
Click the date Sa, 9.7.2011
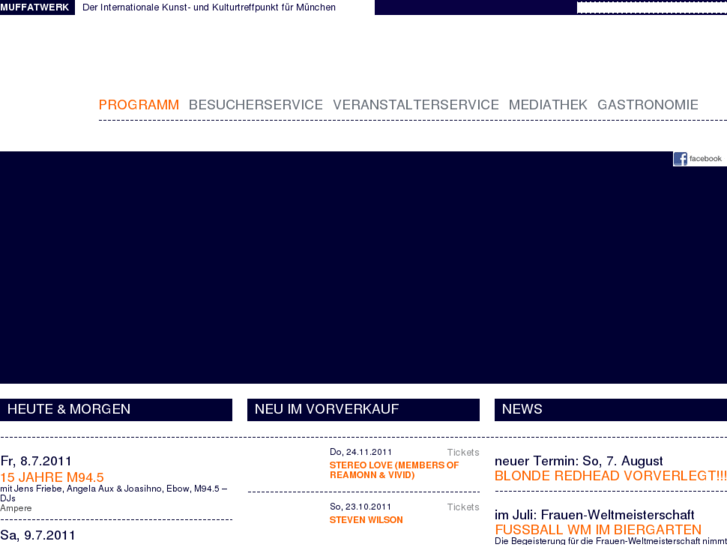(x=38, y=535)
